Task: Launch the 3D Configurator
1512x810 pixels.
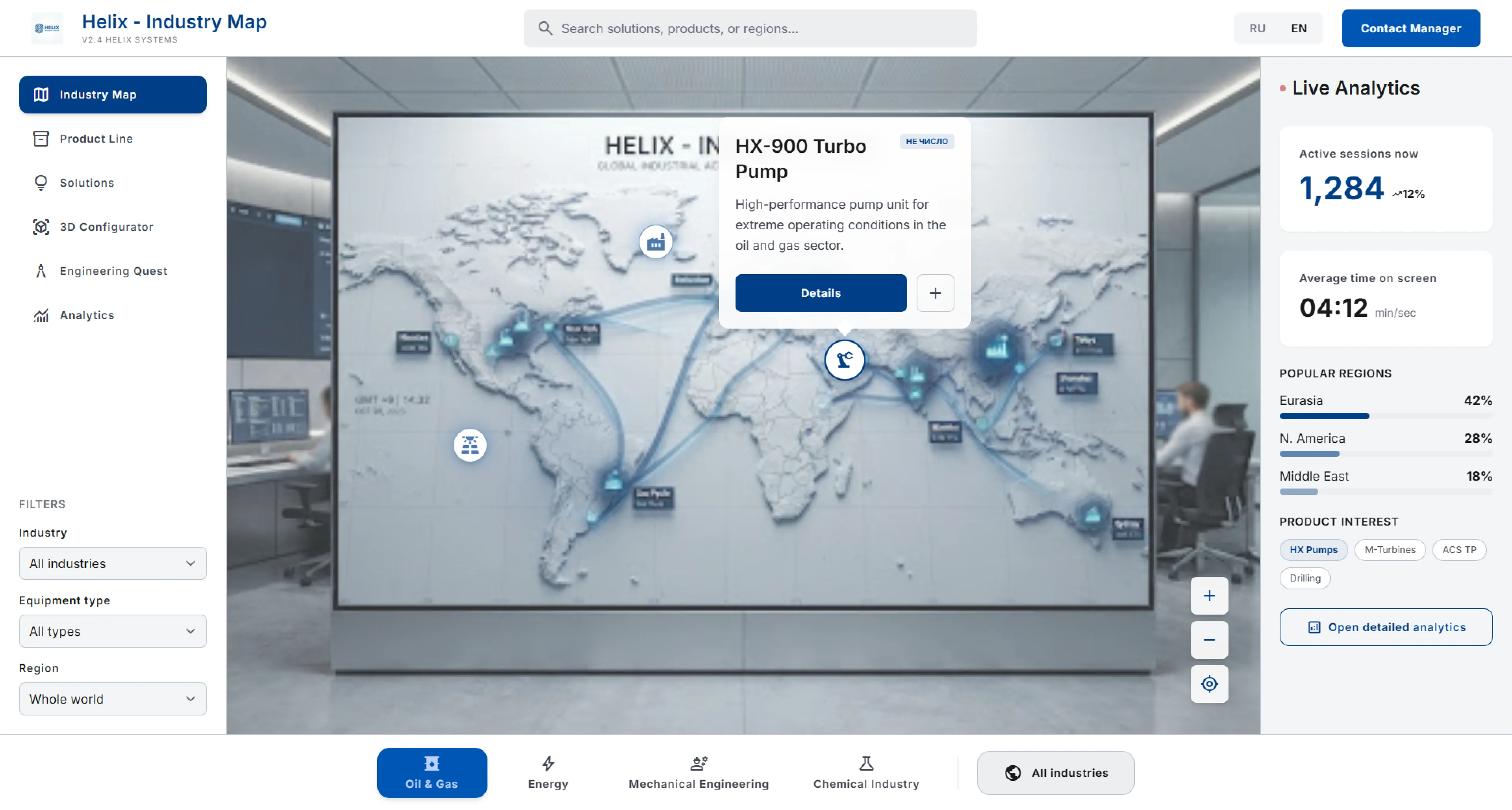Action: tap(113, 227)
